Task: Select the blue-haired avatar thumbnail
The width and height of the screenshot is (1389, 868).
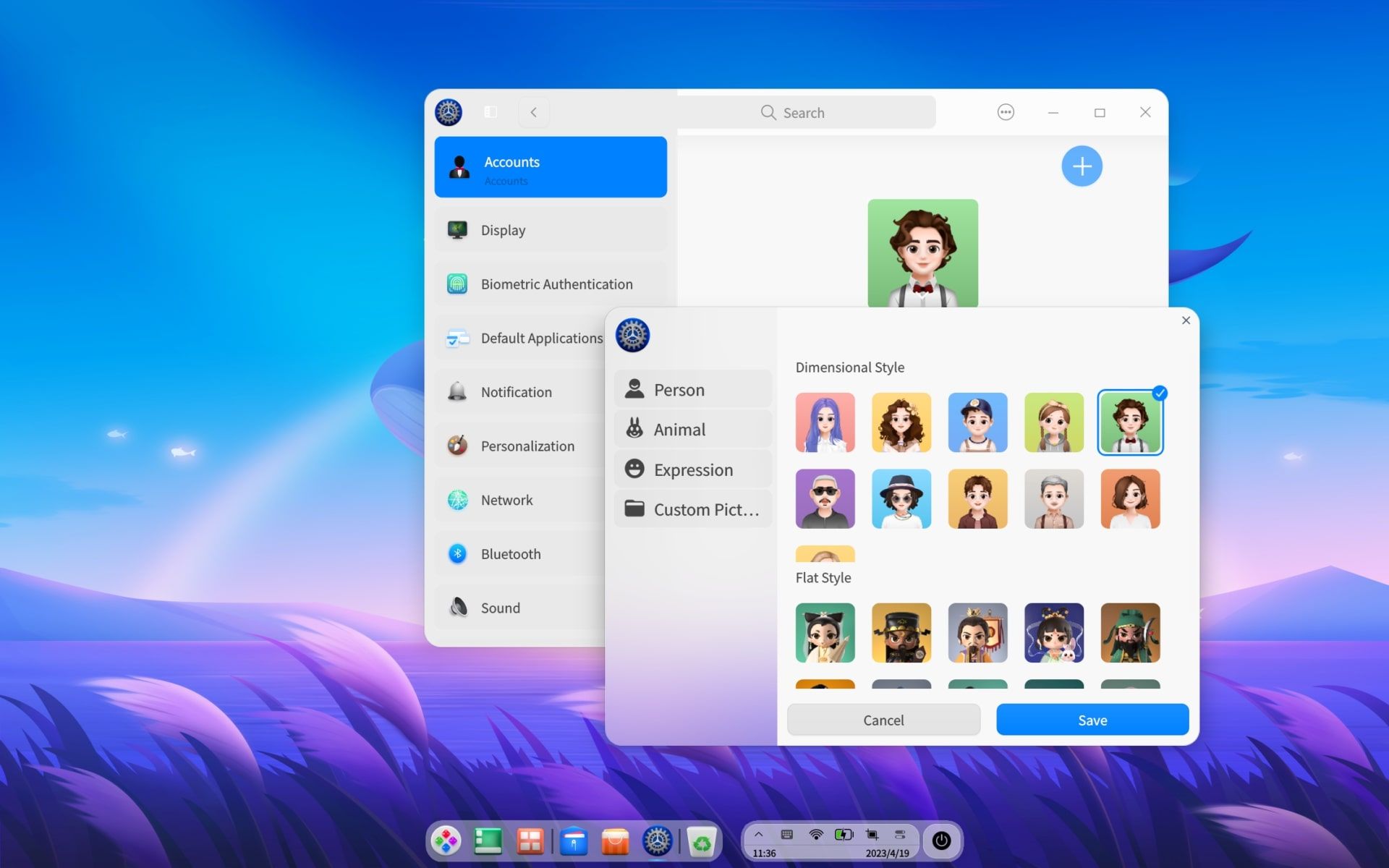Action: 825,422
